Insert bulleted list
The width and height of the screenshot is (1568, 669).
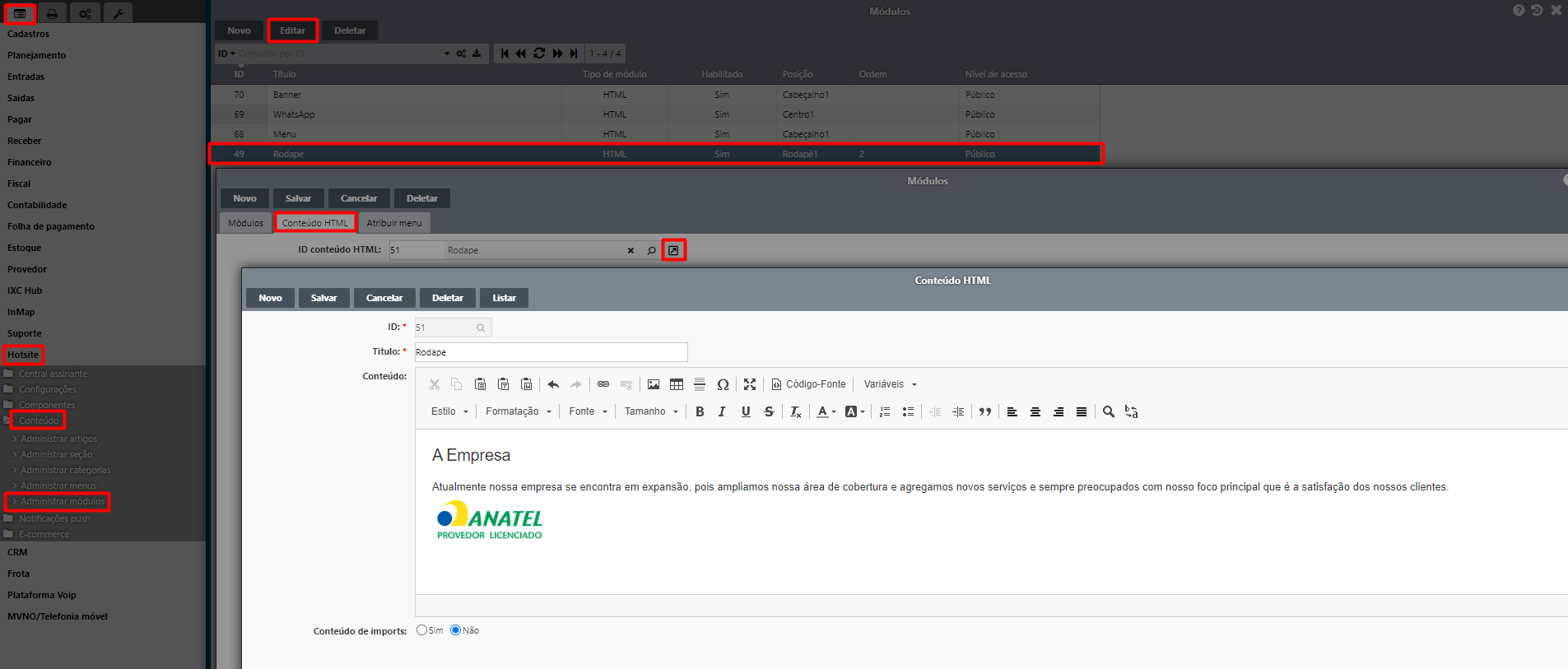click(x=908, y=411)
